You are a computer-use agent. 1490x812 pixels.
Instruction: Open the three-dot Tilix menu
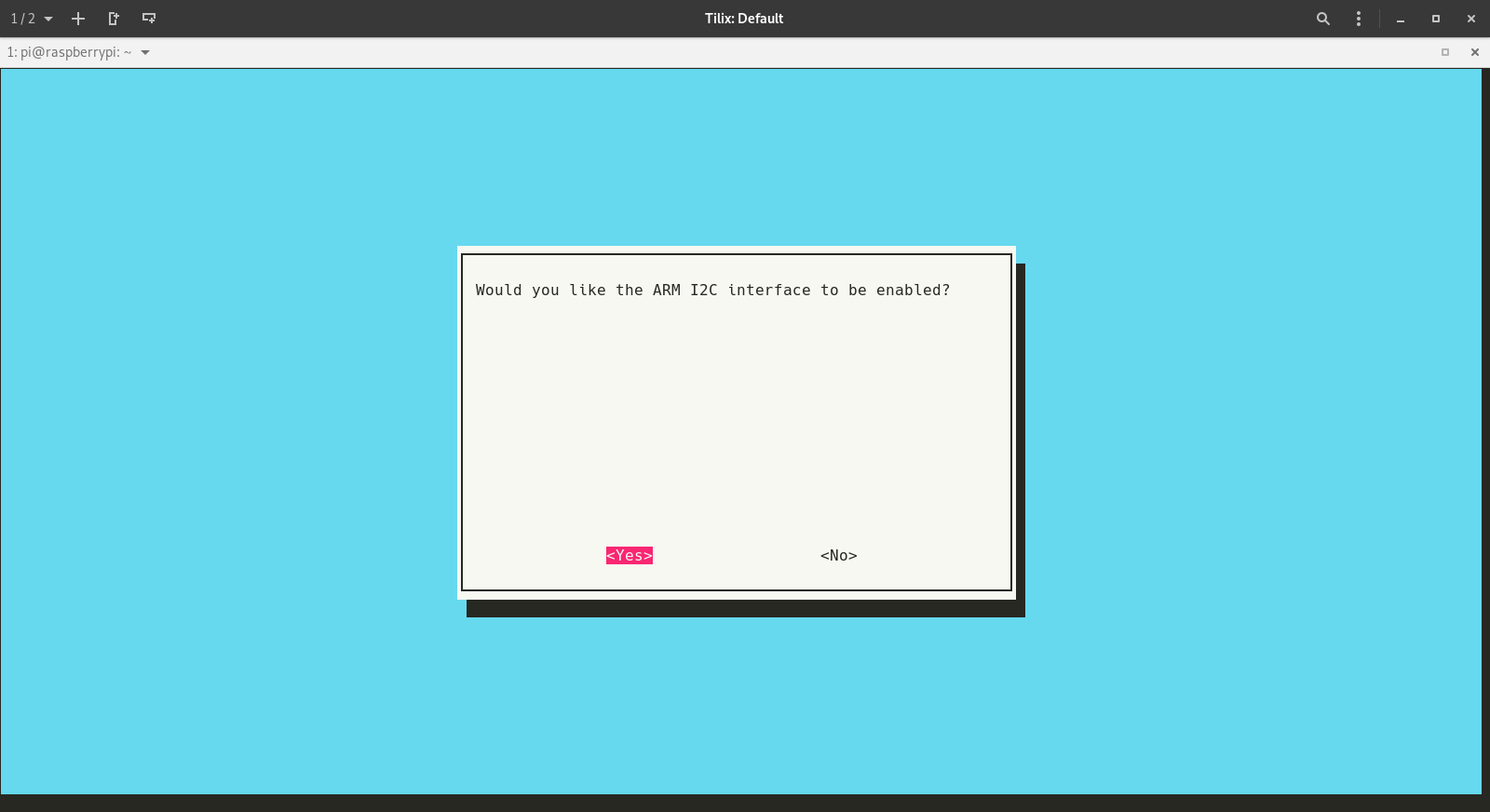1359,19
